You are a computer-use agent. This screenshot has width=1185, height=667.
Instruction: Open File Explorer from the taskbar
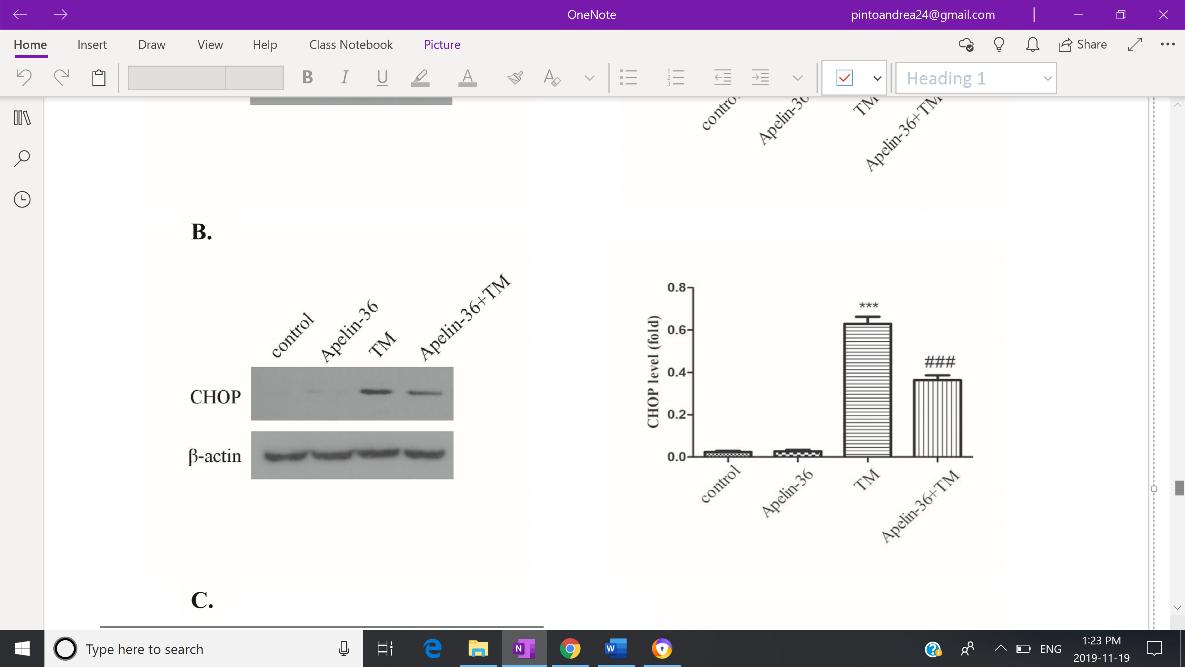tap(478, 649)
